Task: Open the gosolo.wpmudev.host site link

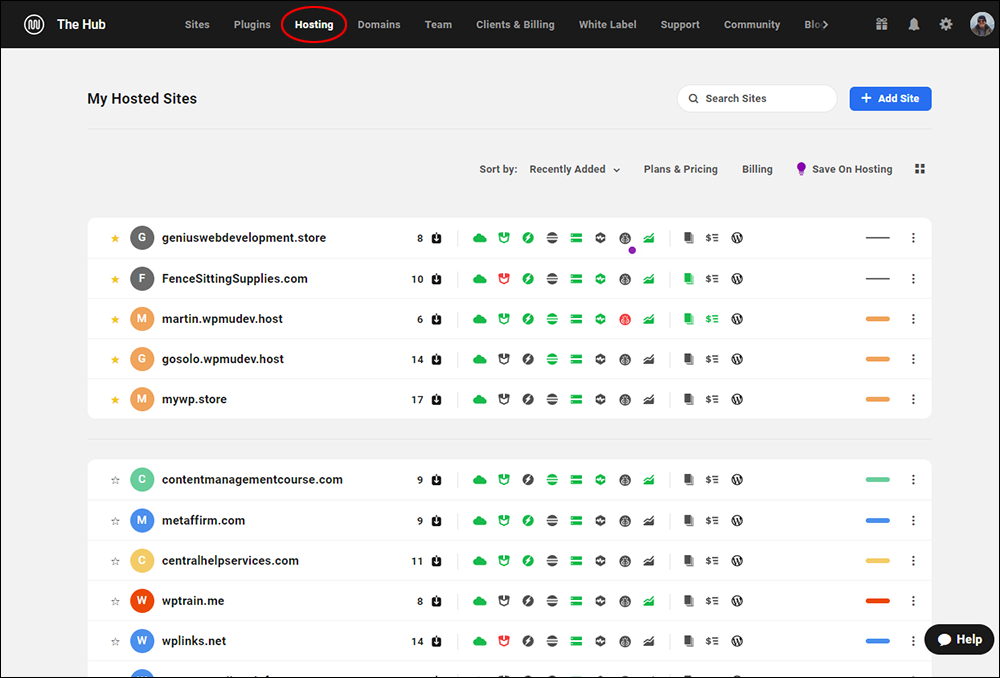Action: (x=223, y=359)
